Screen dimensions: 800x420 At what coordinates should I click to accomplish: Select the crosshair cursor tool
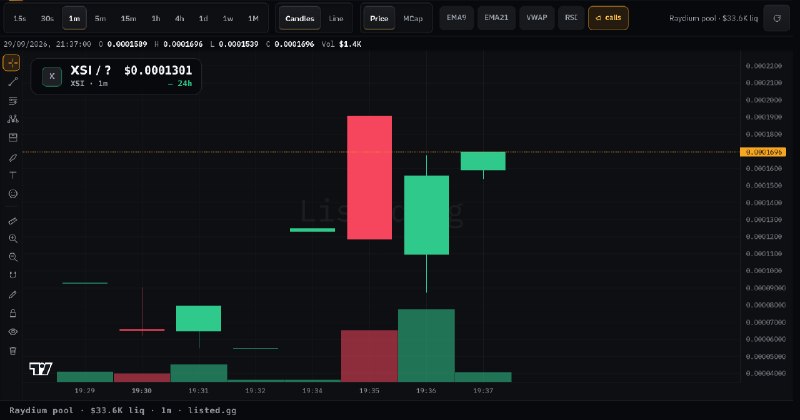(x=12, y=63)
